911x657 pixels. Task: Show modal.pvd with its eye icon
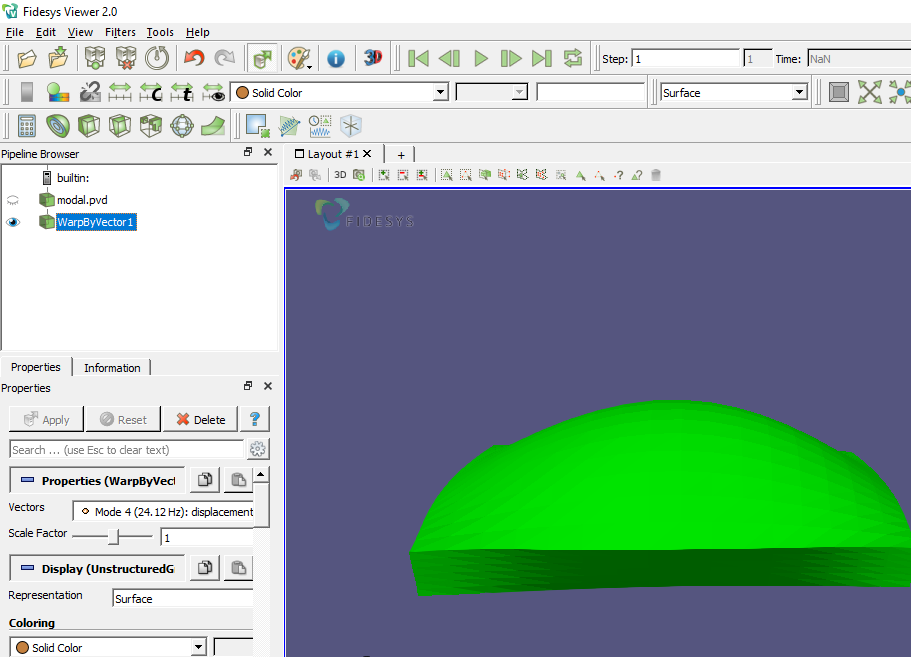[13, 200]
